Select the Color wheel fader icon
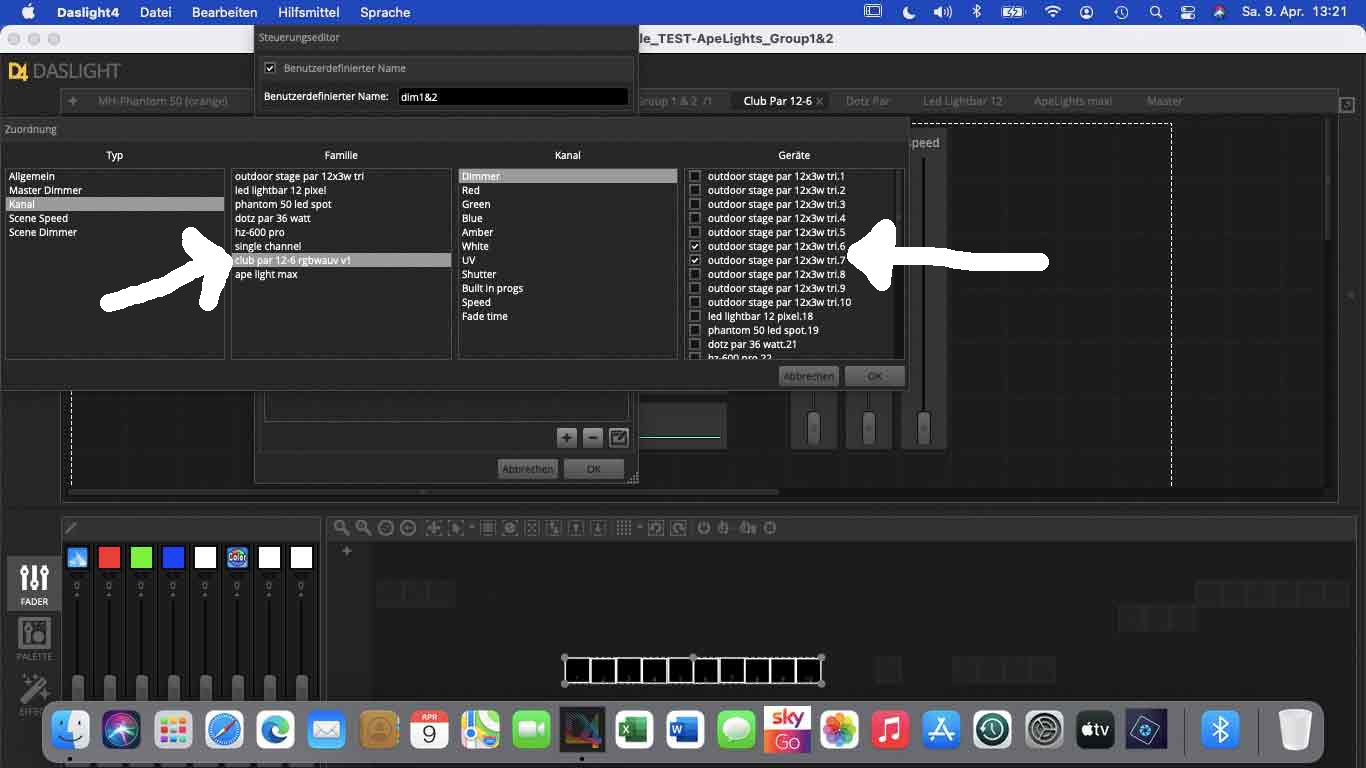 point(237,558)
